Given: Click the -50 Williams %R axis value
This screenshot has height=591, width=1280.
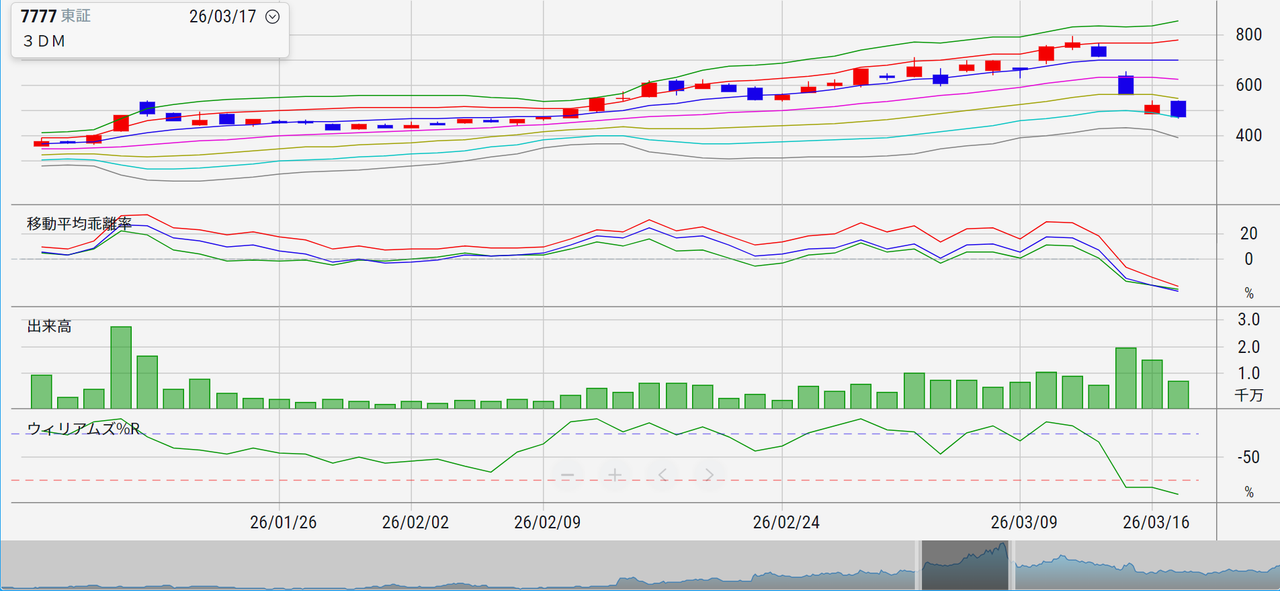Looking at the screenshot, I should tap(1247, 458).
